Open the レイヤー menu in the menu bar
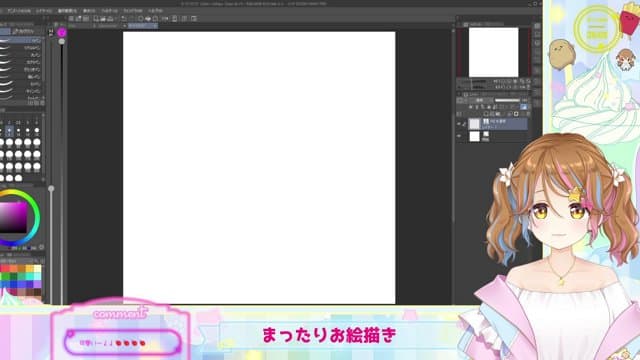Viewport: 640px width, 360px height. tap(44, 11)
